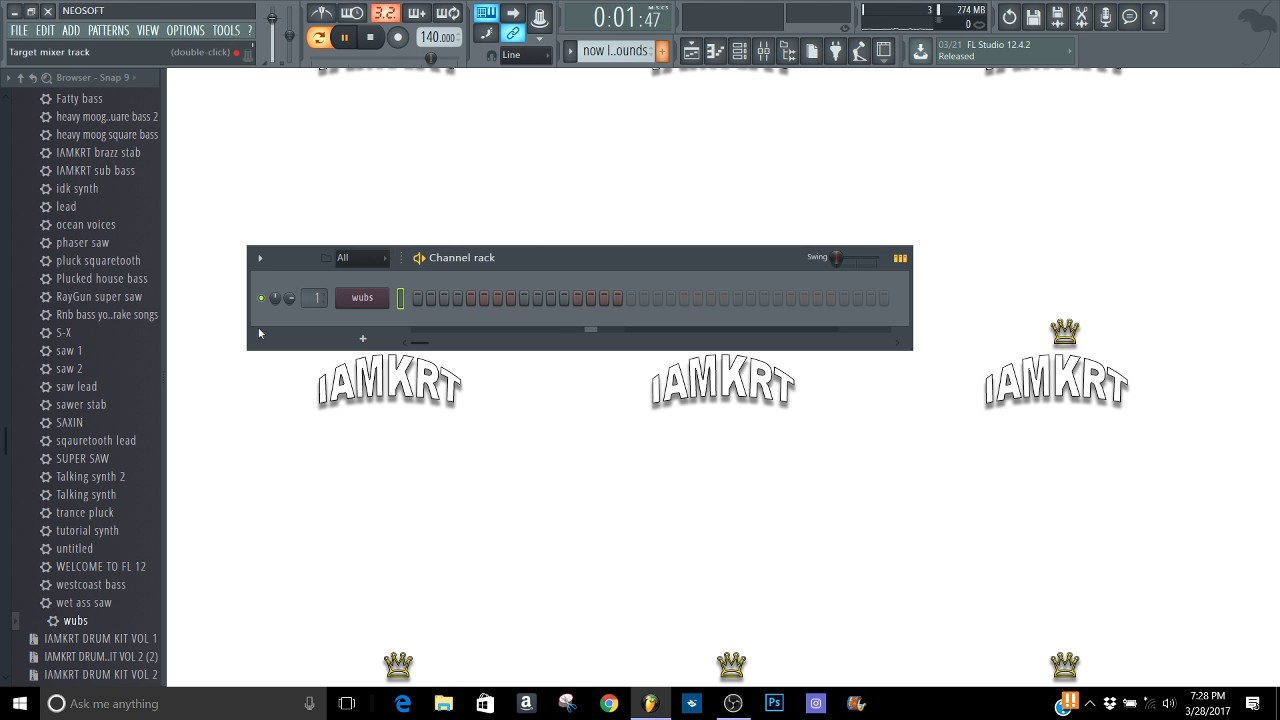Open the pattern selector 'now l..ounds'
1280x720 pixels.
(616, 51)
